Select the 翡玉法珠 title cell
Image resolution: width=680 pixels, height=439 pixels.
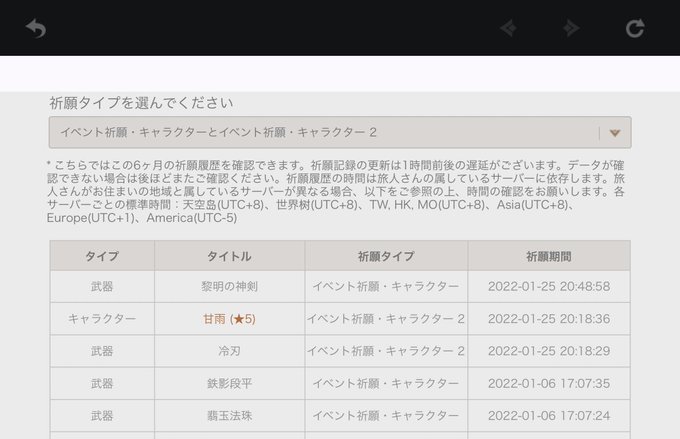[229, 416]
